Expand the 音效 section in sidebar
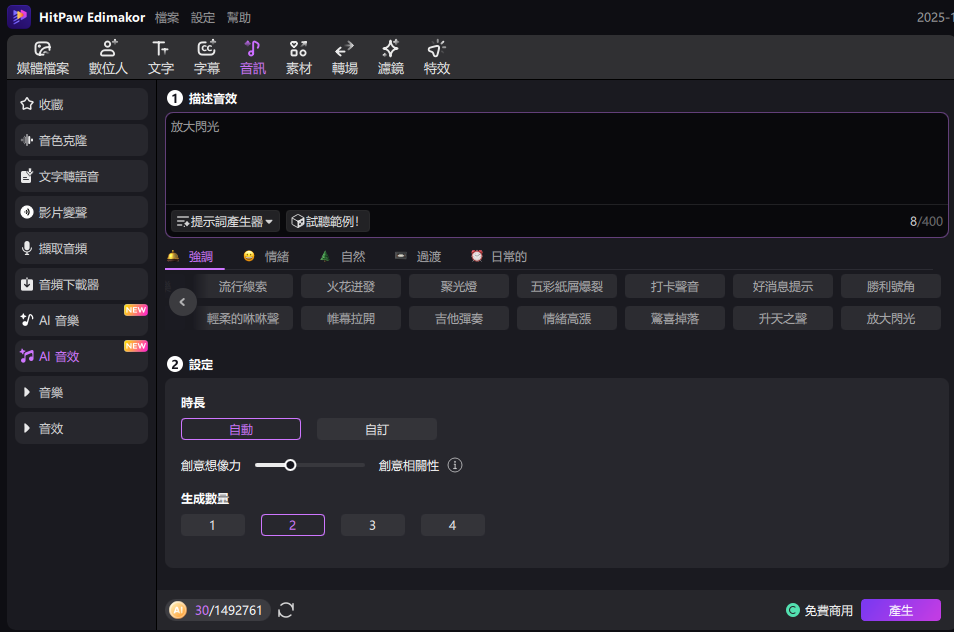954x632 pixels. (82, 428)
